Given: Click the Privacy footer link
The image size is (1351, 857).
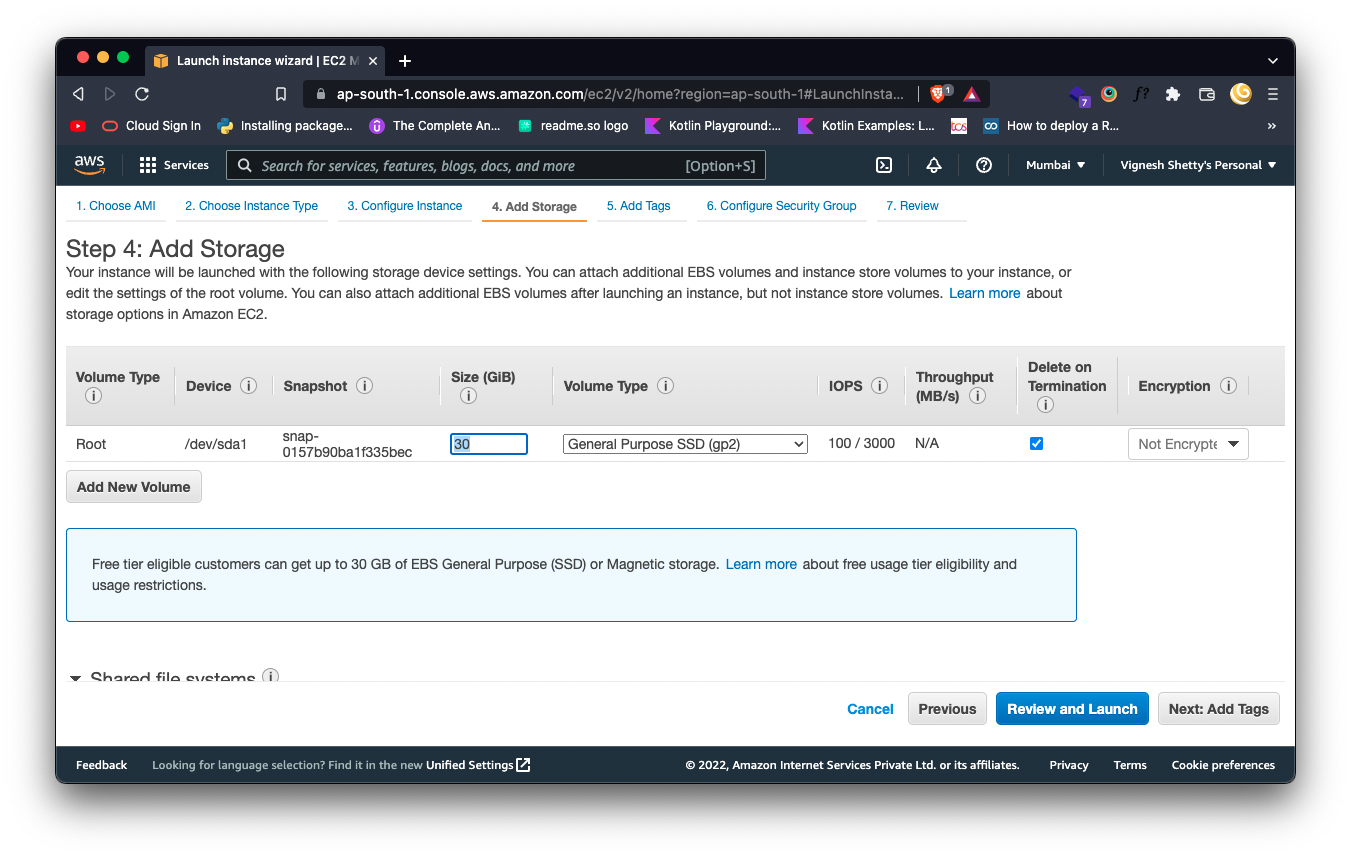Looking at the screenshot, I should coord(1068,765).
